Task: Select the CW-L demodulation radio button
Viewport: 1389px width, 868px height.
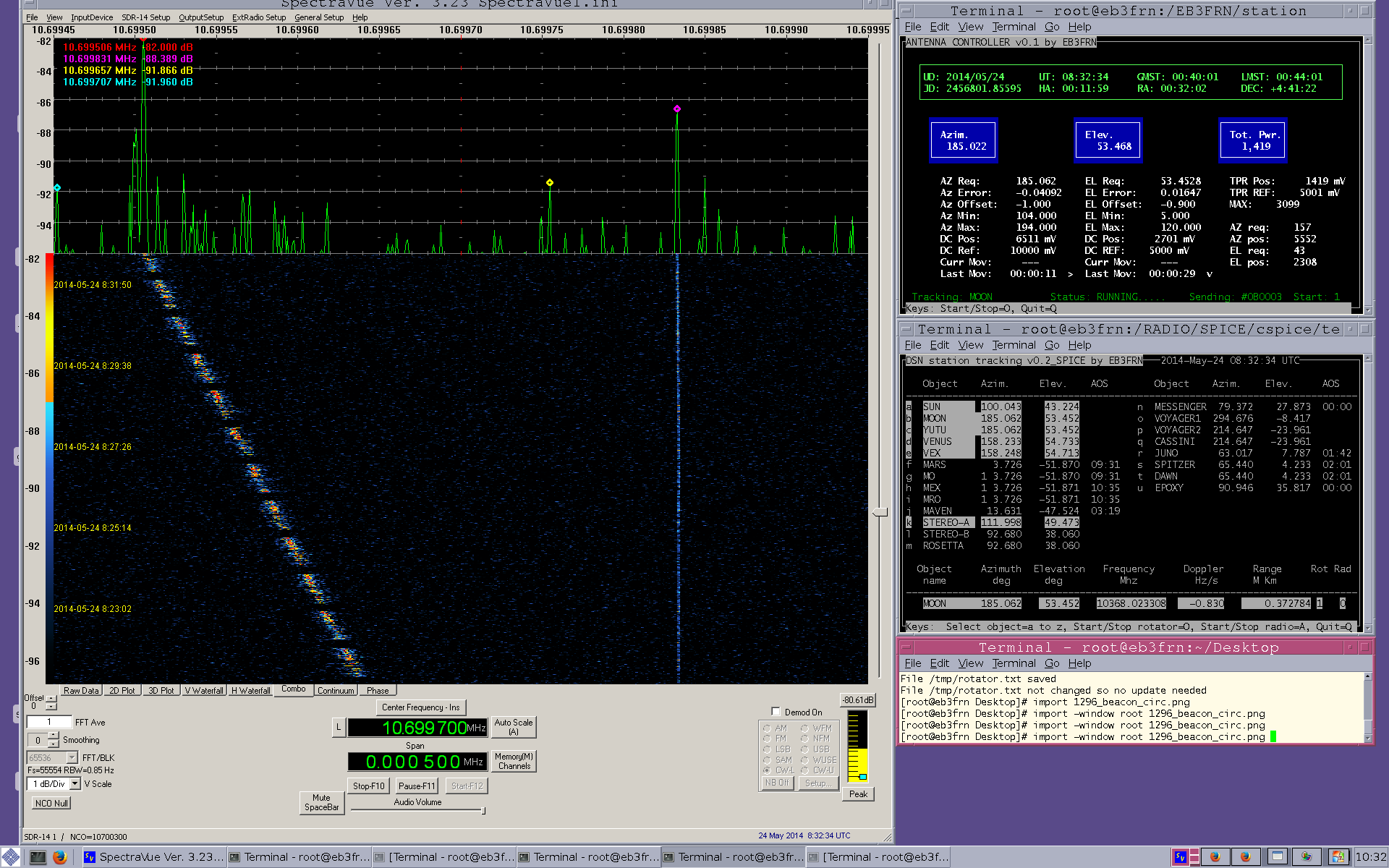Action: [x=767, y=770]
